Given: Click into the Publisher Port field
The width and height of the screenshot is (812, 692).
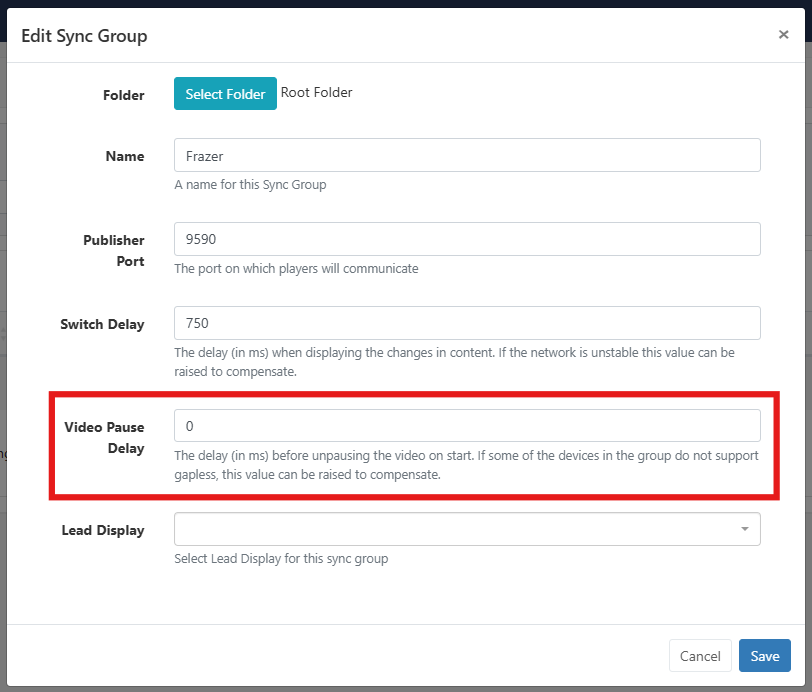Looking at the screenshot, I should point(467,239).
